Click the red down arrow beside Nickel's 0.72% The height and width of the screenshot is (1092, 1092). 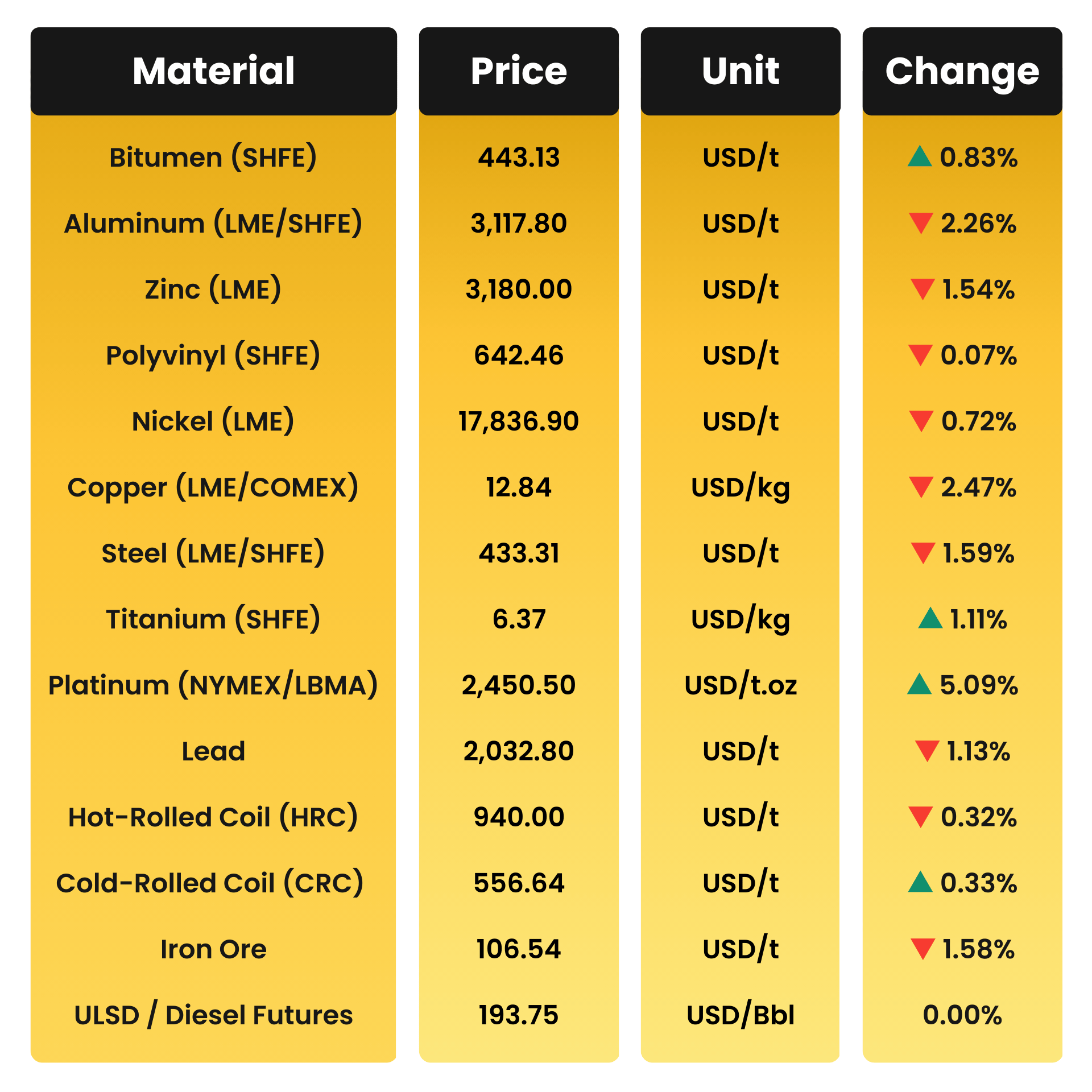pyautogui.click(x=921, y=420)
